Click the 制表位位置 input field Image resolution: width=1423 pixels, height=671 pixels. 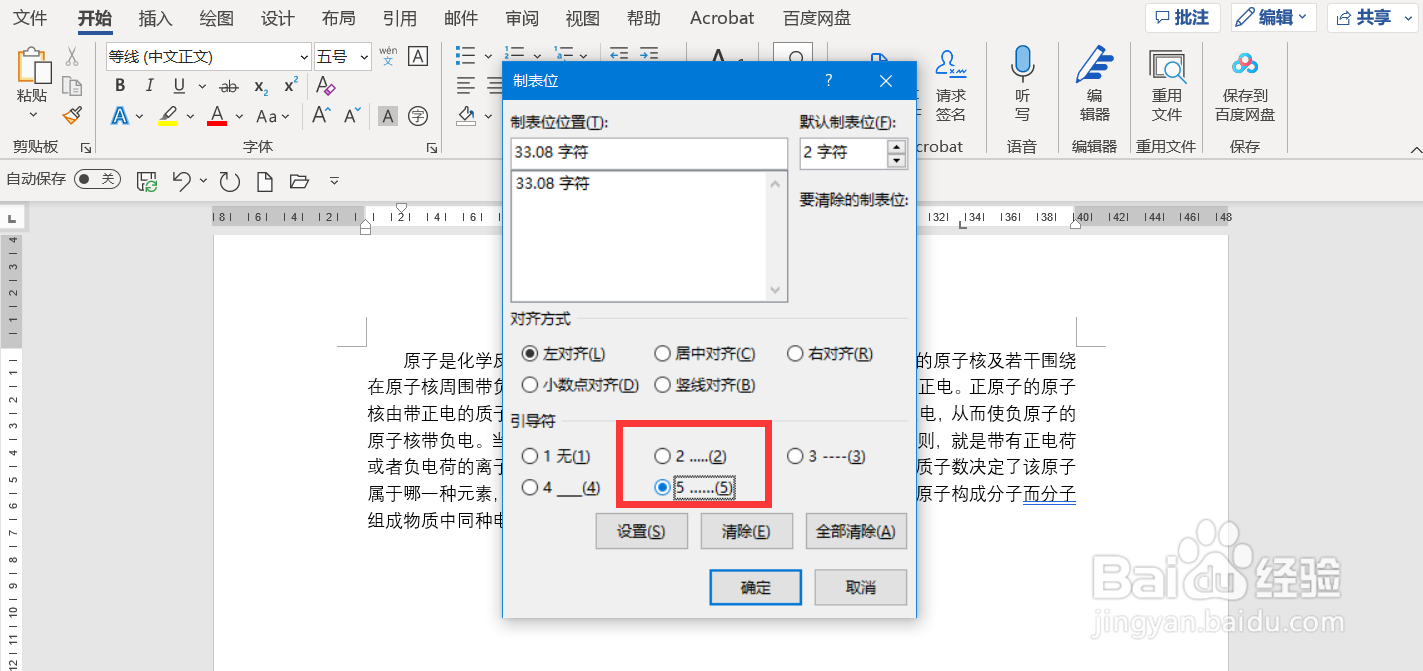tap(648, 153)
